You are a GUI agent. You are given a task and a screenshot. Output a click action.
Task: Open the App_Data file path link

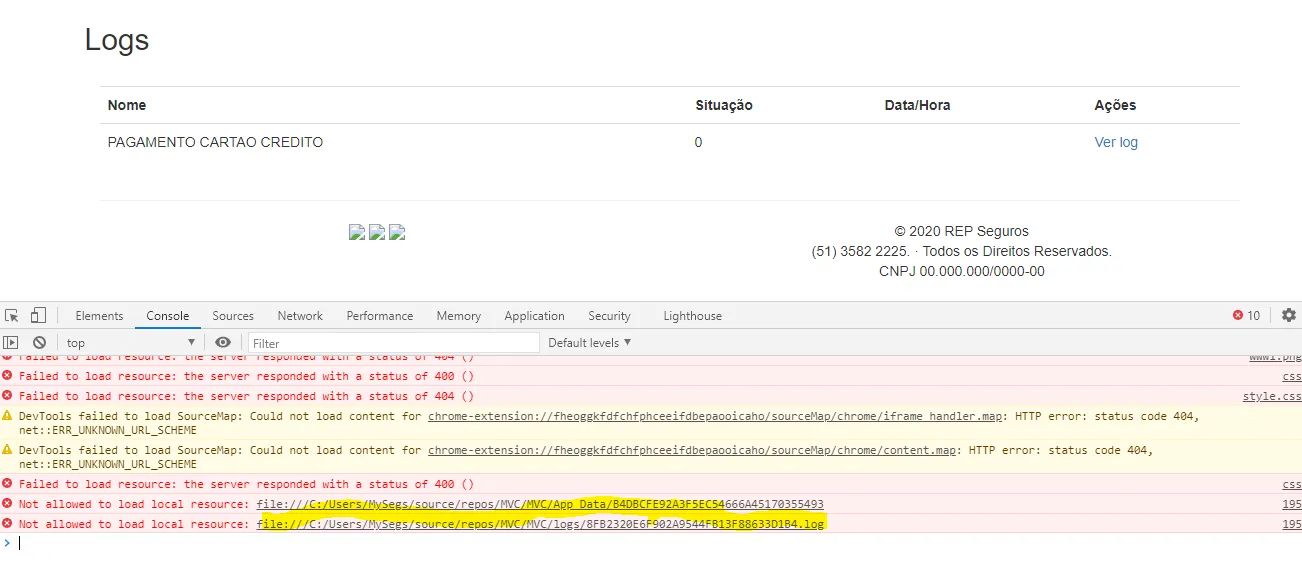click(540, 504)
